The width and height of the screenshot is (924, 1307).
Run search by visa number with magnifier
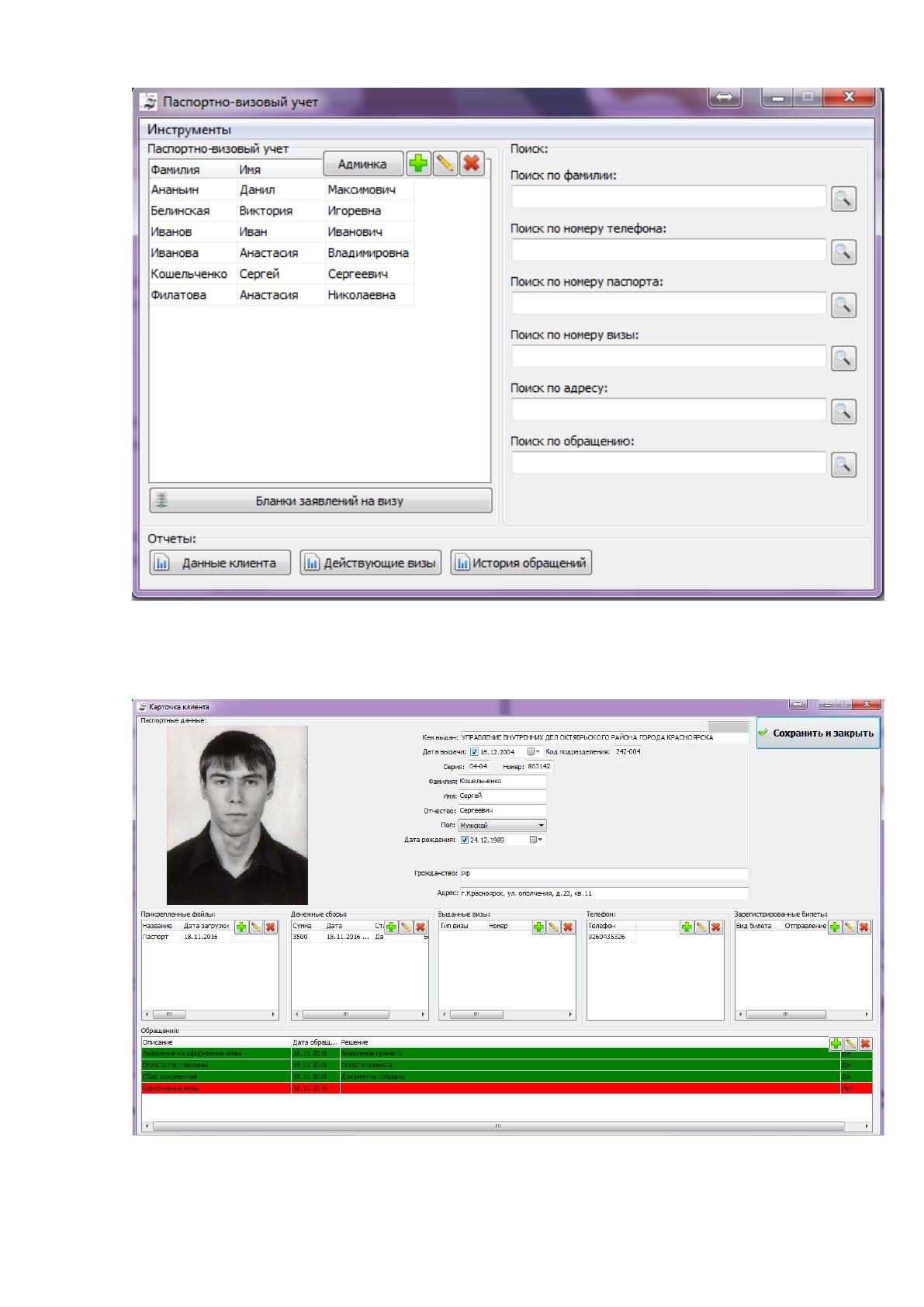click(843, 359)
